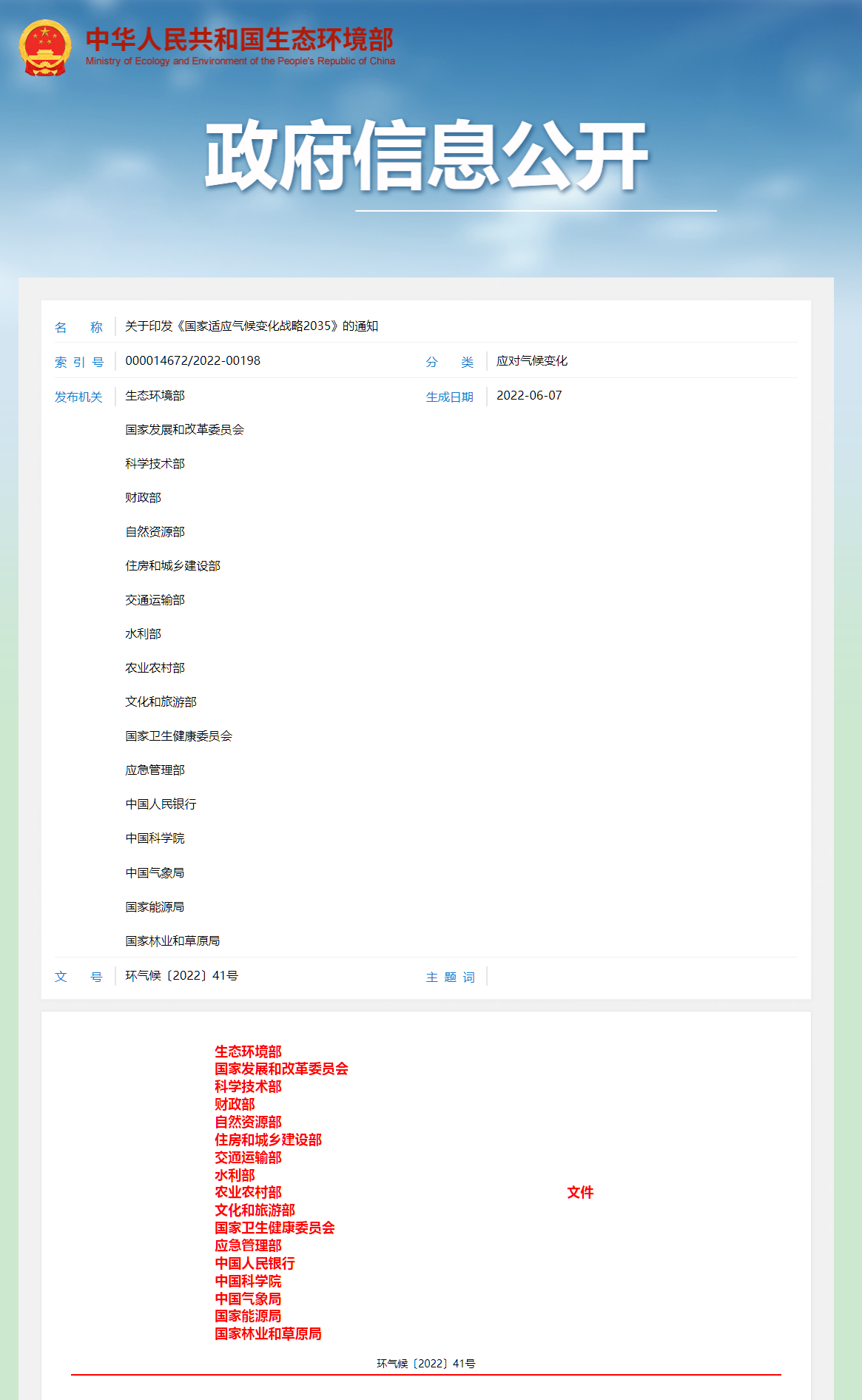
Task: Select the document title 关于印发《国家适应气候变化战略2035》的通知
Action: point(252,326)
